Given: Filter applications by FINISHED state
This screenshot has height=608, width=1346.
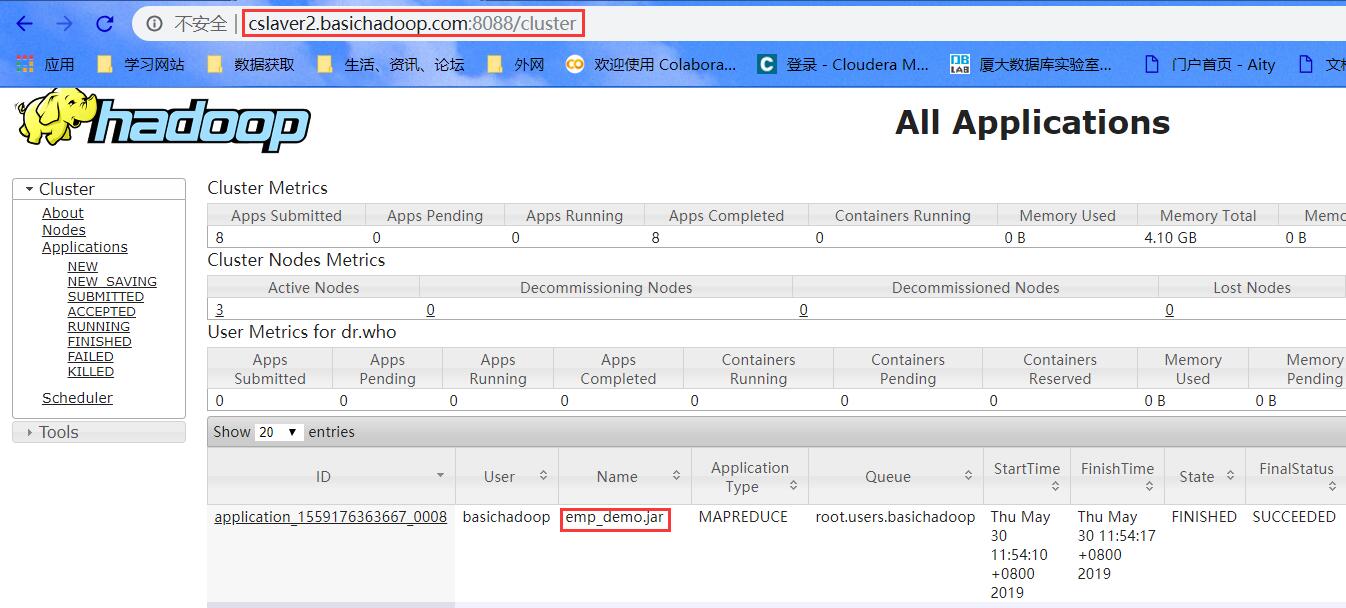Looking at the screenshot, I should pyautogui.click(x=100, y=342).
